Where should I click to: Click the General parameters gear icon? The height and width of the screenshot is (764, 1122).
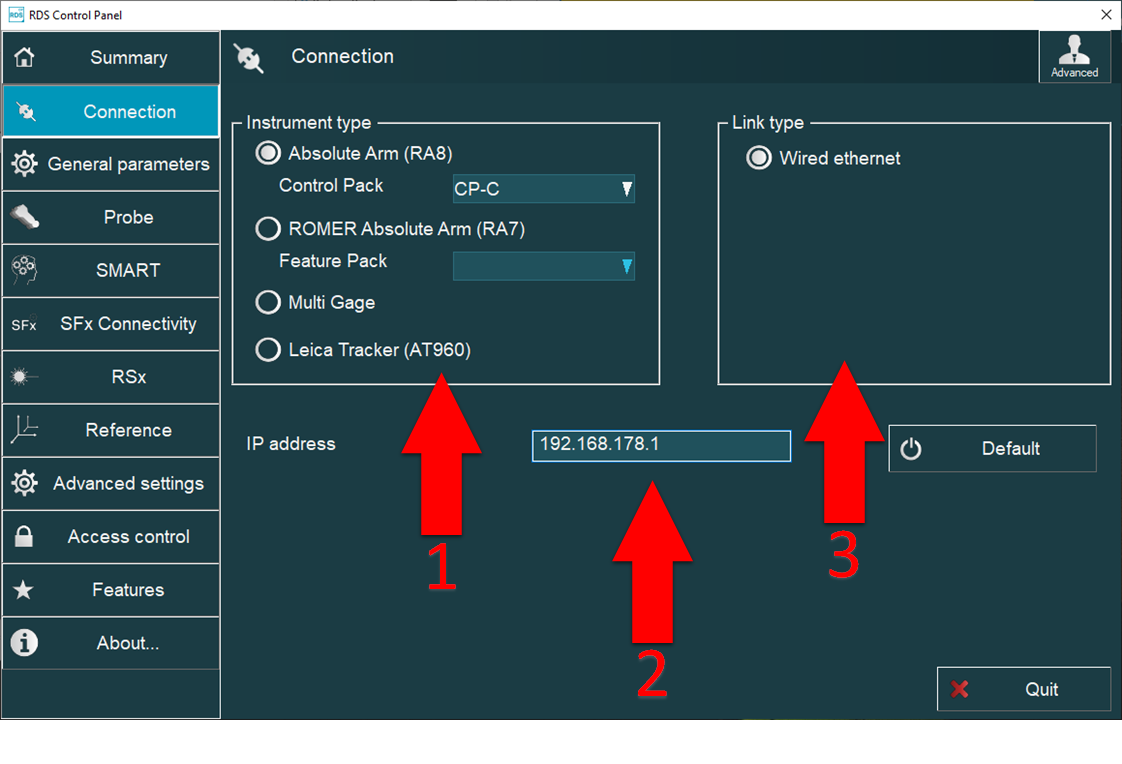[x=24, y=164]
